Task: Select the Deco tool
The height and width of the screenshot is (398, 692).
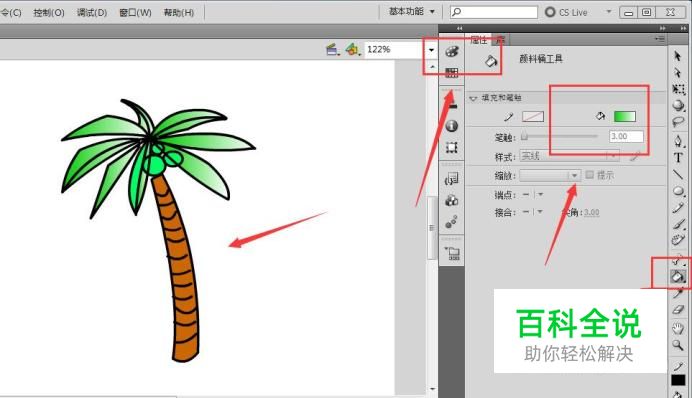Action: click(x=678, y=240)
